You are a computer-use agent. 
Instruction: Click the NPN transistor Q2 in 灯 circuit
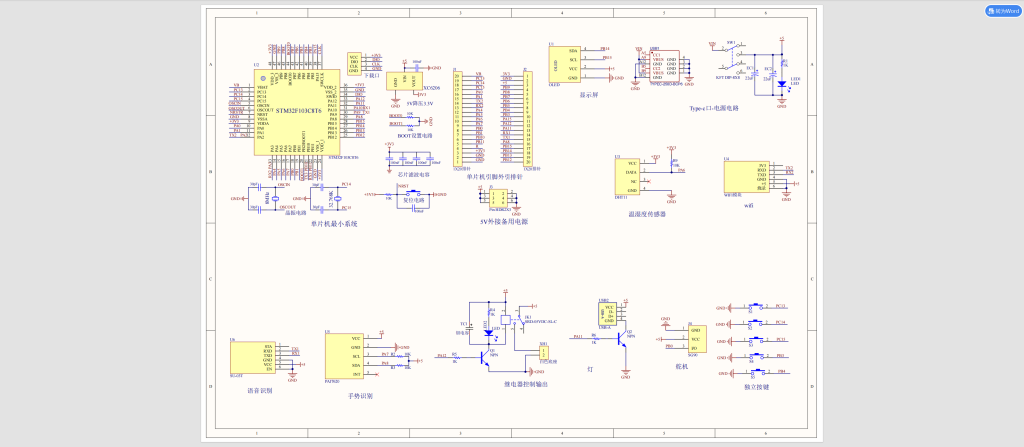[x=624, y=340]
